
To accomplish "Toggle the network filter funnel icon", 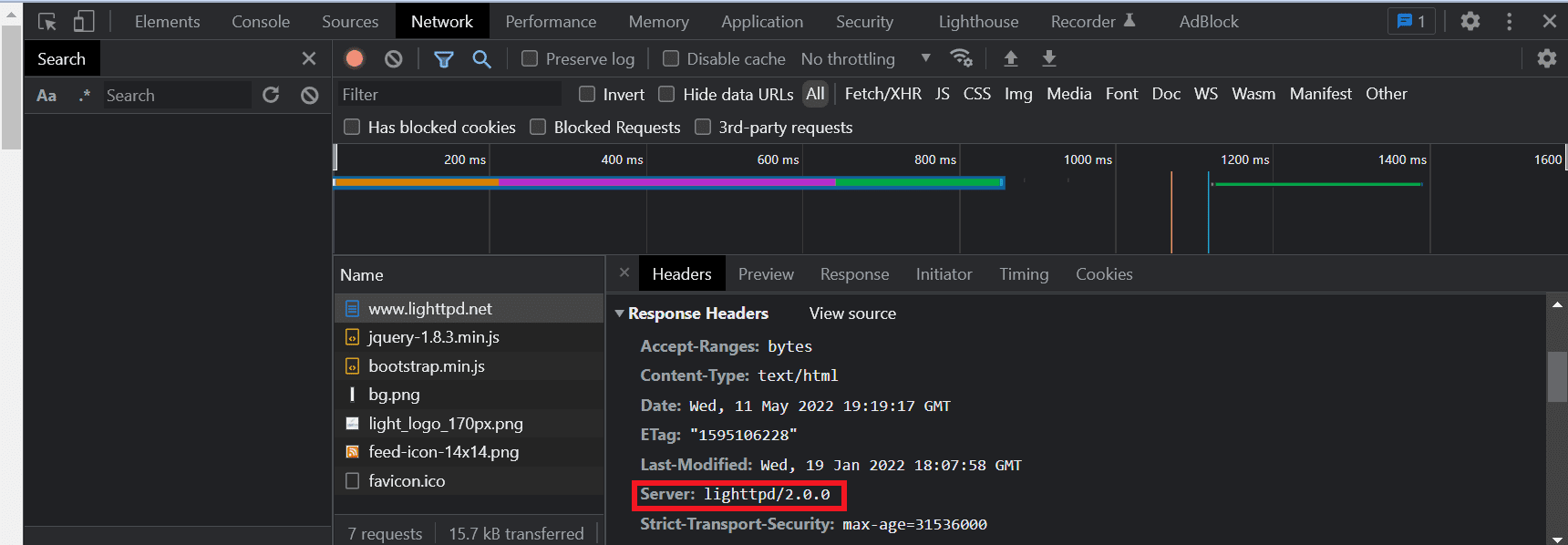I will coord(444,59).
